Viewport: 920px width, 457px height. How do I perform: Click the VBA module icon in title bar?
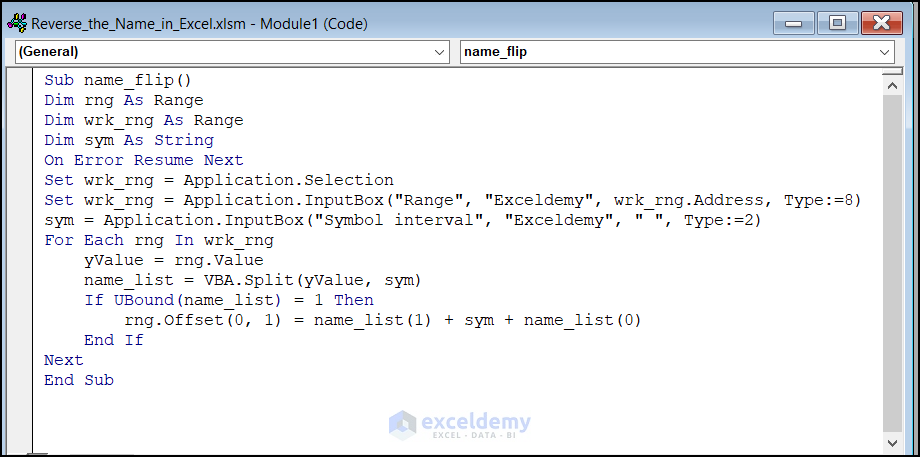coord(17,22)
